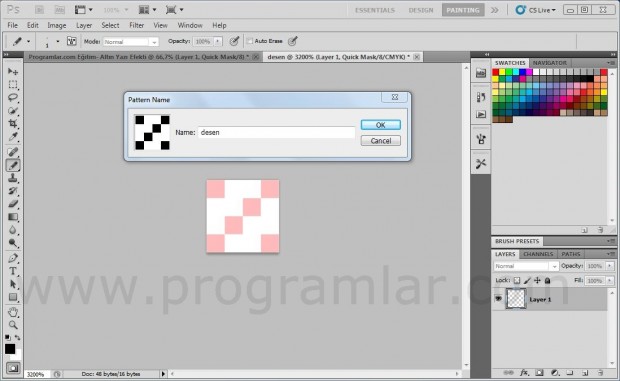Image resolution: width=620 pixels, height=381 pixels.
Task: Open the File menu
Action: click(x=13, y=25)
